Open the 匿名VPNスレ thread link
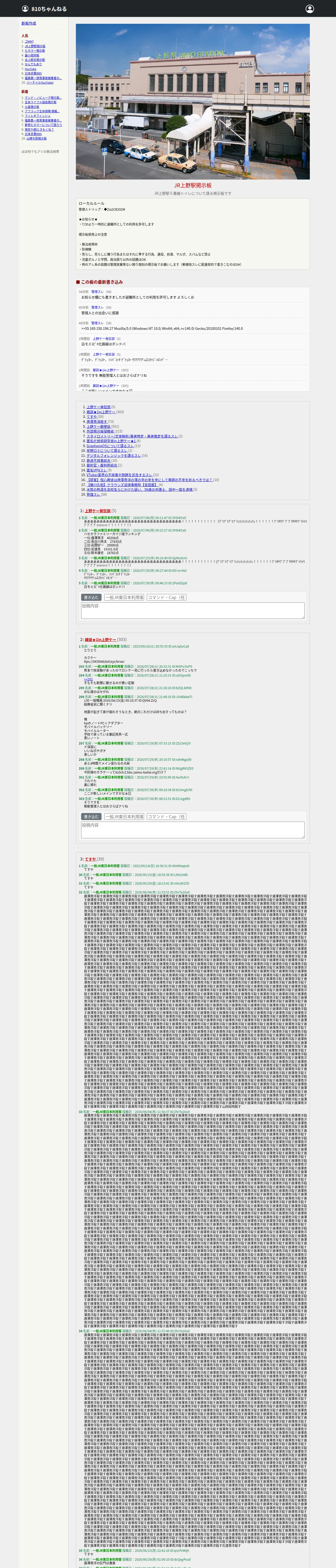This screenshot has width=336, height=1568. coord(97,470)
